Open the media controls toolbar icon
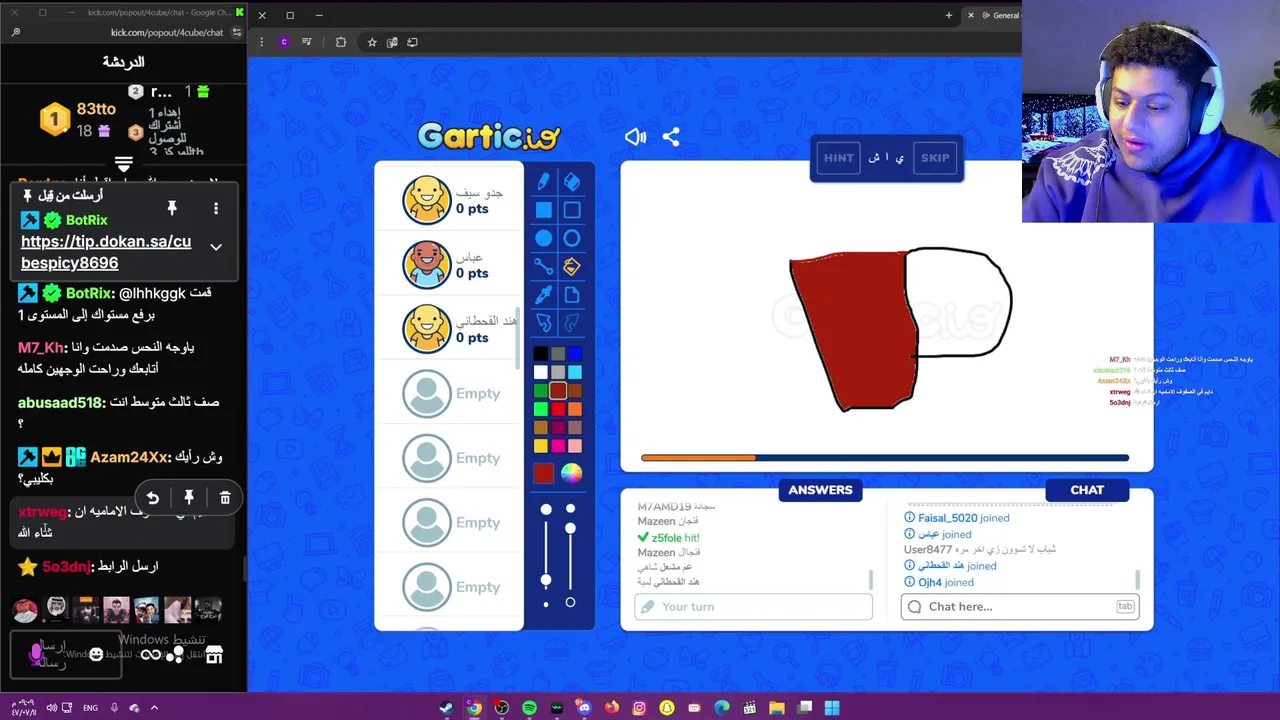The width and height of the screenshot is (1280, 720). pos(307,42)
